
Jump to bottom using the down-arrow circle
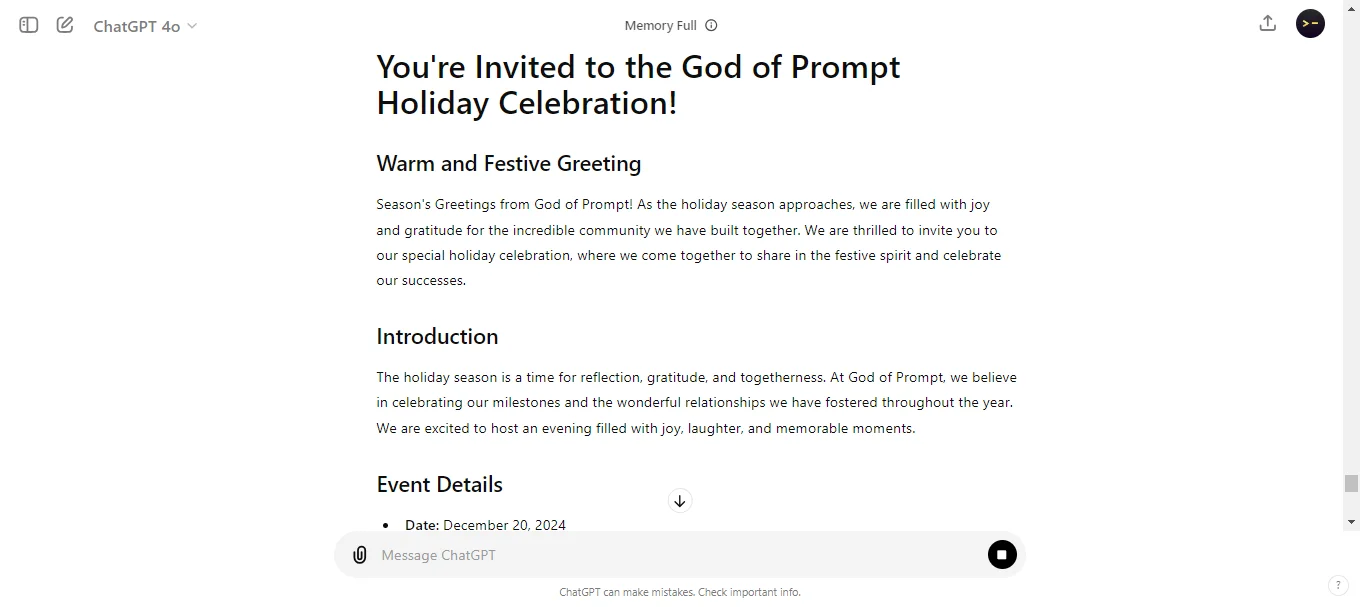[x=680, y=500]
